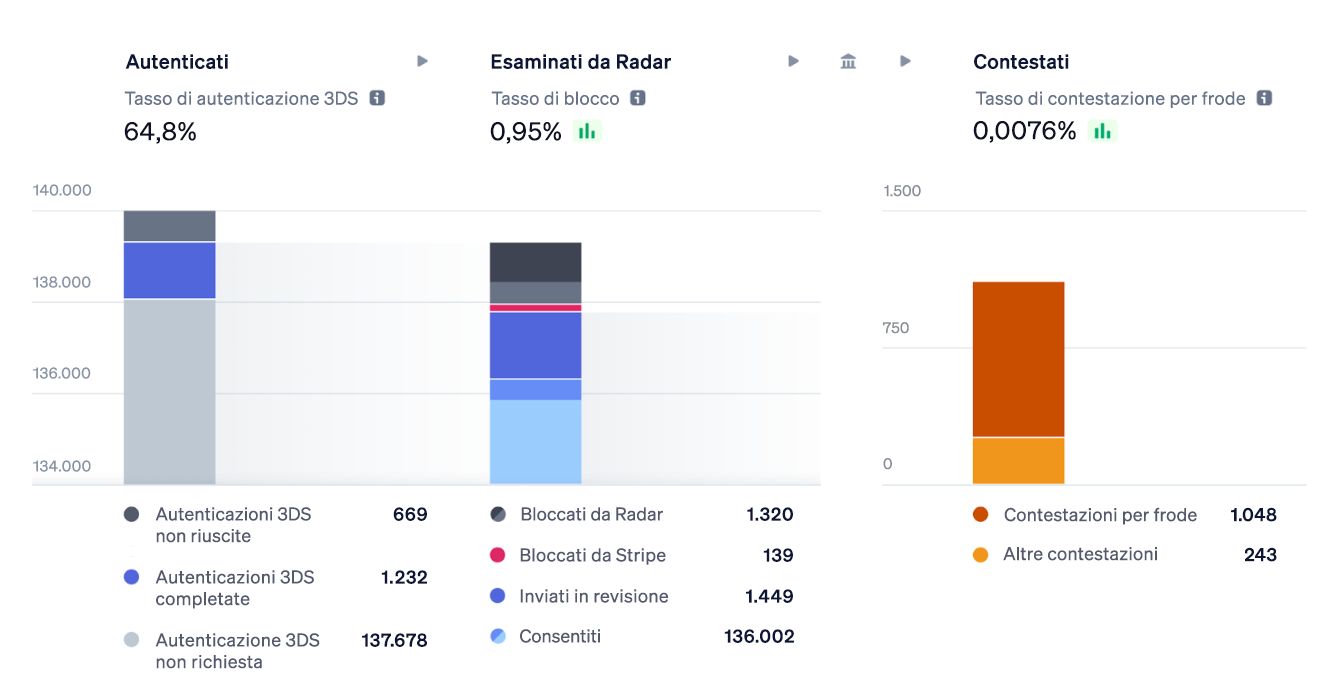
Task: Click the Contestati heading
Action: [x=1021, y=62]
